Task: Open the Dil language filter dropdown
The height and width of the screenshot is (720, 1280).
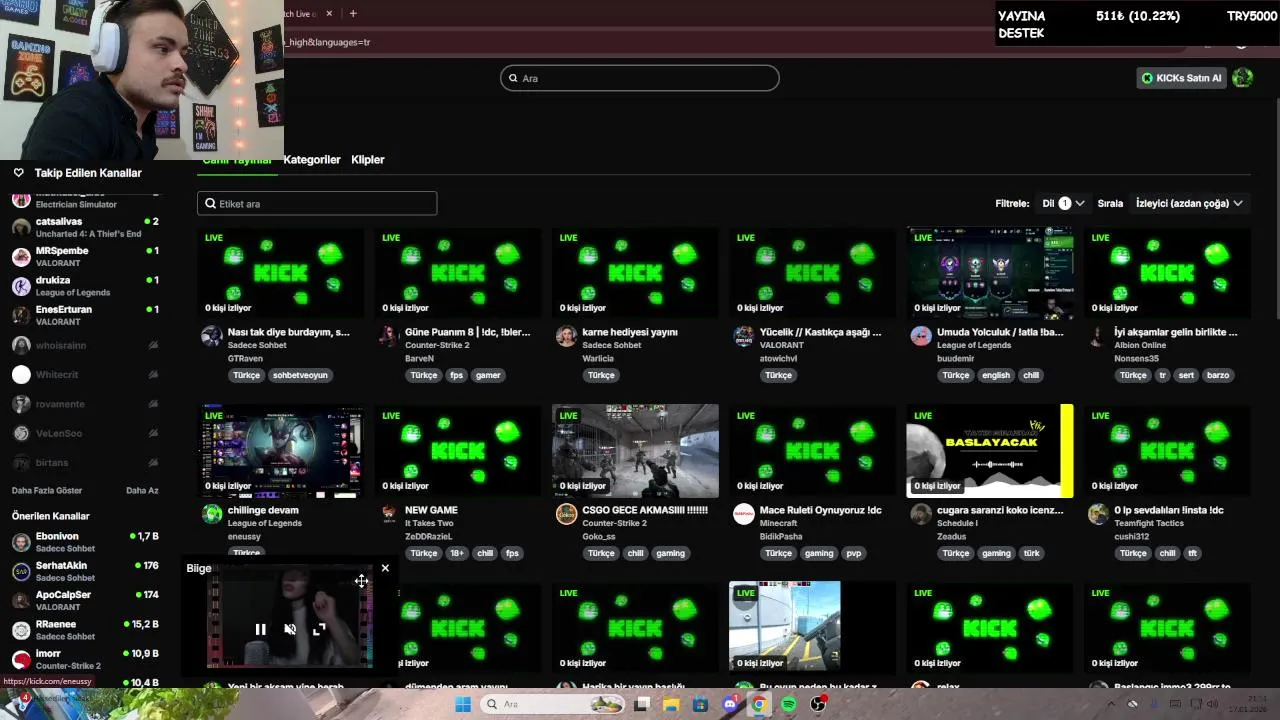Action: (x=1063, y=203)
